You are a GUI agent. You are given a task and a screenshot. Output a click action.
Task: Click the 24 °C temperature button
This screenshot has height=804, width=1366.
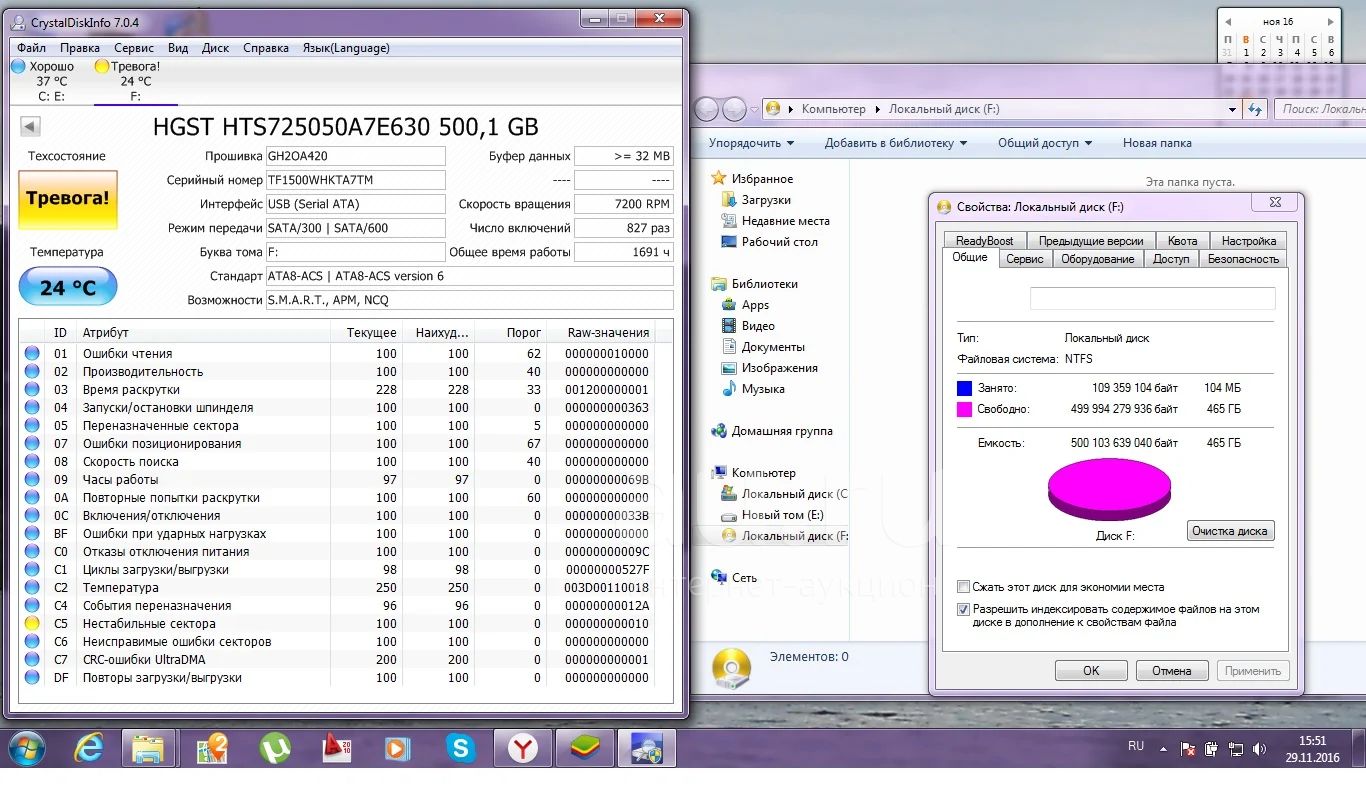[x=68, y=287]
